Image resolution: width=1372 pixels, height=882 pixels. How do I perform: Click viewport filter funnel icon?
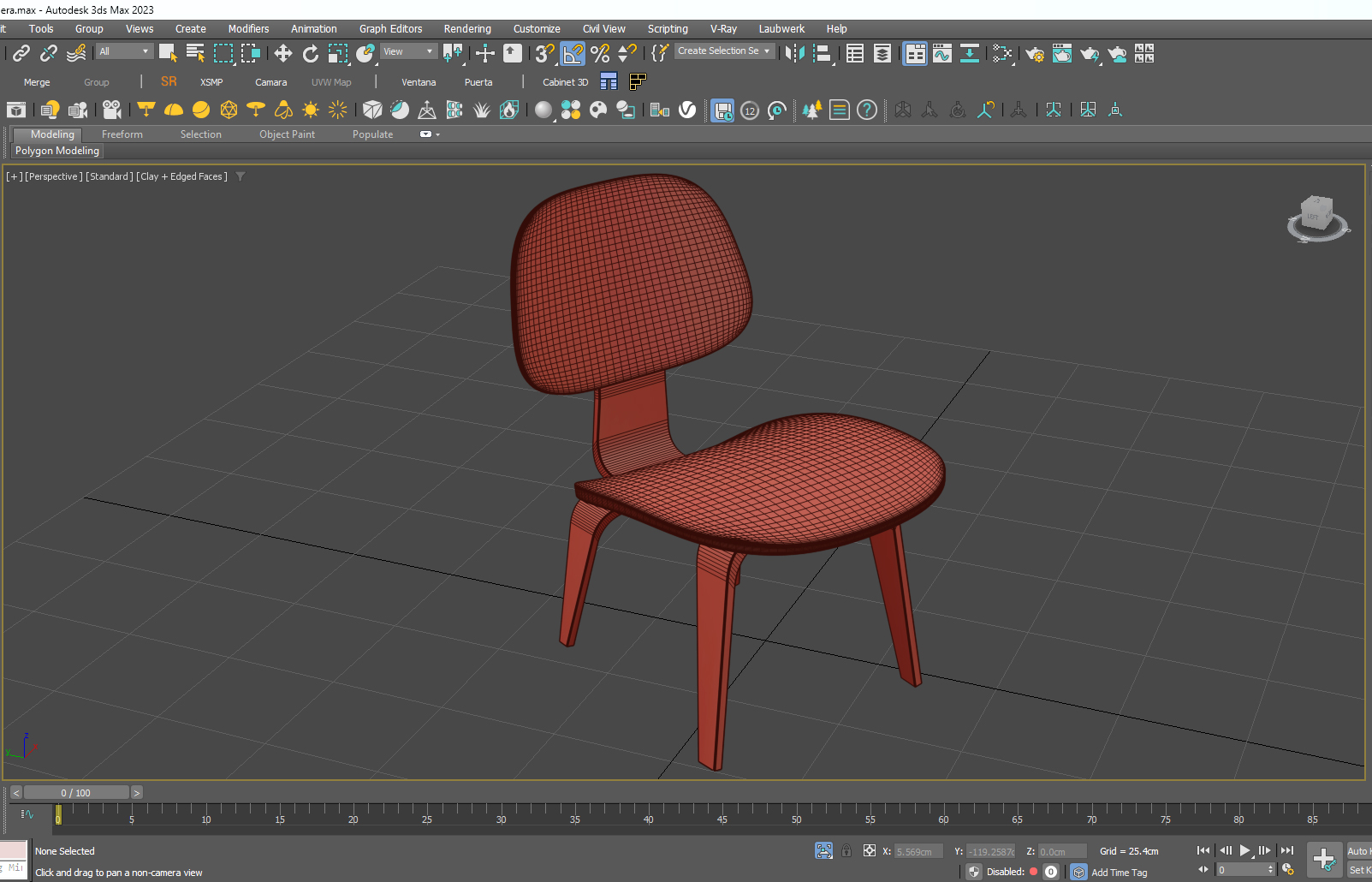(x=241, y=176)
